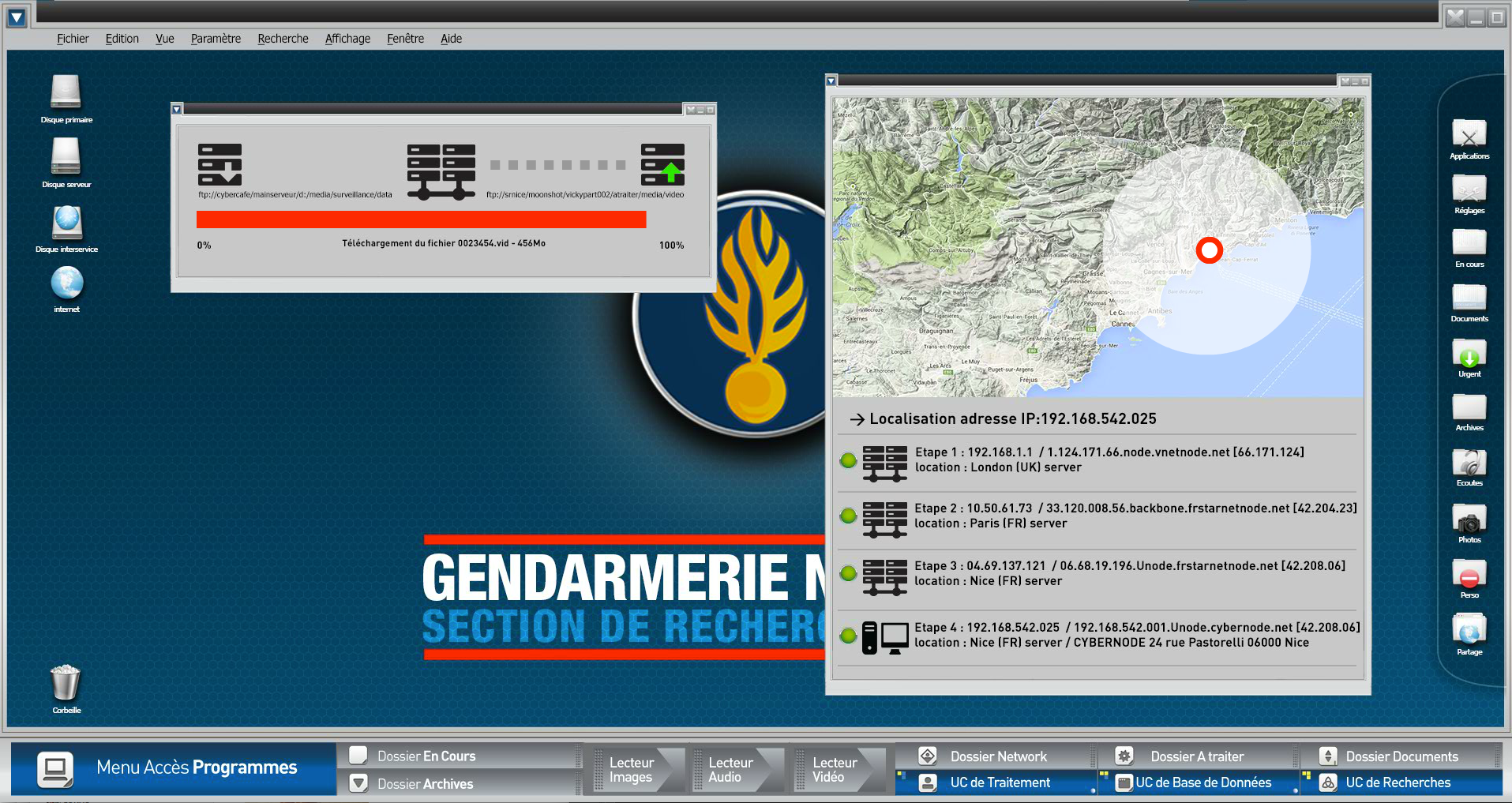Click the relay server rack icon in transfer window
This screenshot has width=1512, height=803.
click(441, 171)
